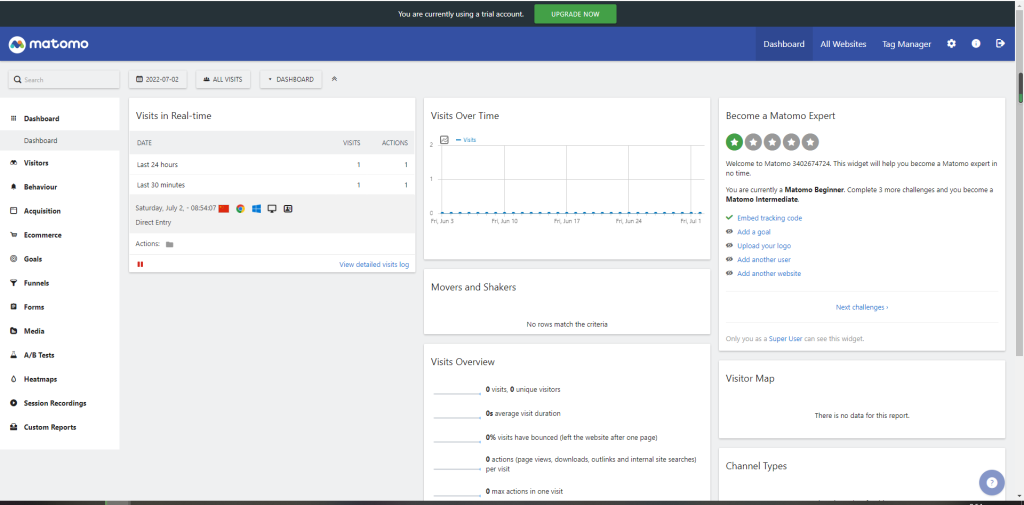Open View detailed visits log link
This screenshot has width=1024, height=505.
374,264
